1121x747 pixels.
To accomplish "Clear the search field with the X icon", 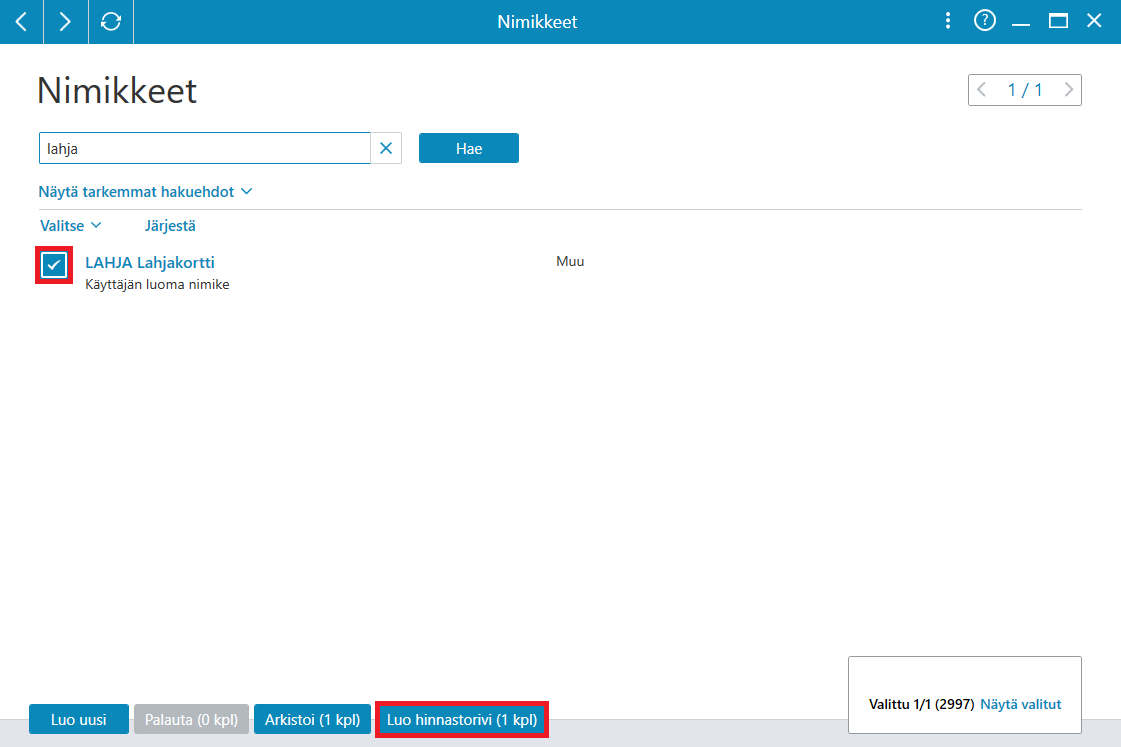I will [386, 148].
